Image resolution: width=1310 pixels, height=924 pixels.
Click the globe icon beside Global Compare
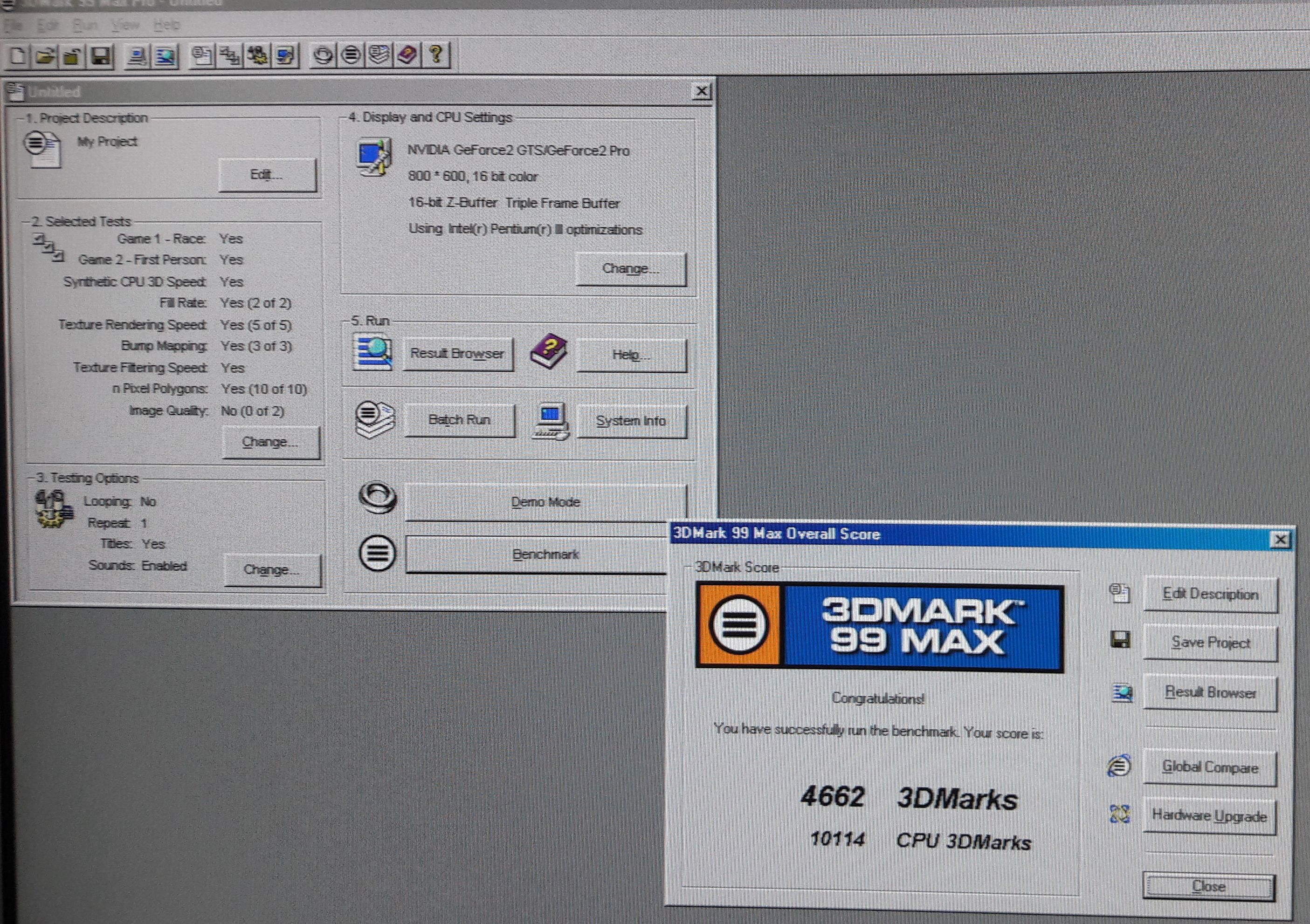pos(1119,766)
